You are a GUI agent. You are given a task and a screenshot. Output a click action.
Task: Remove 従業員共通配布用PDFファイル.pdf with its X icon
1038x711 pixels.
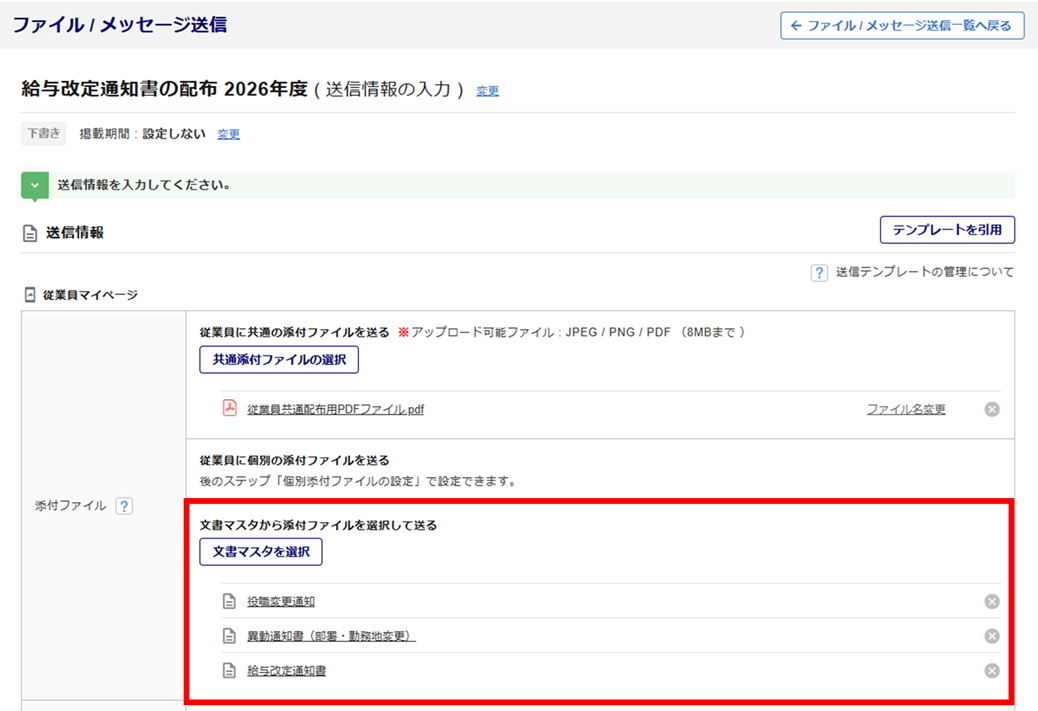(991, 409)
